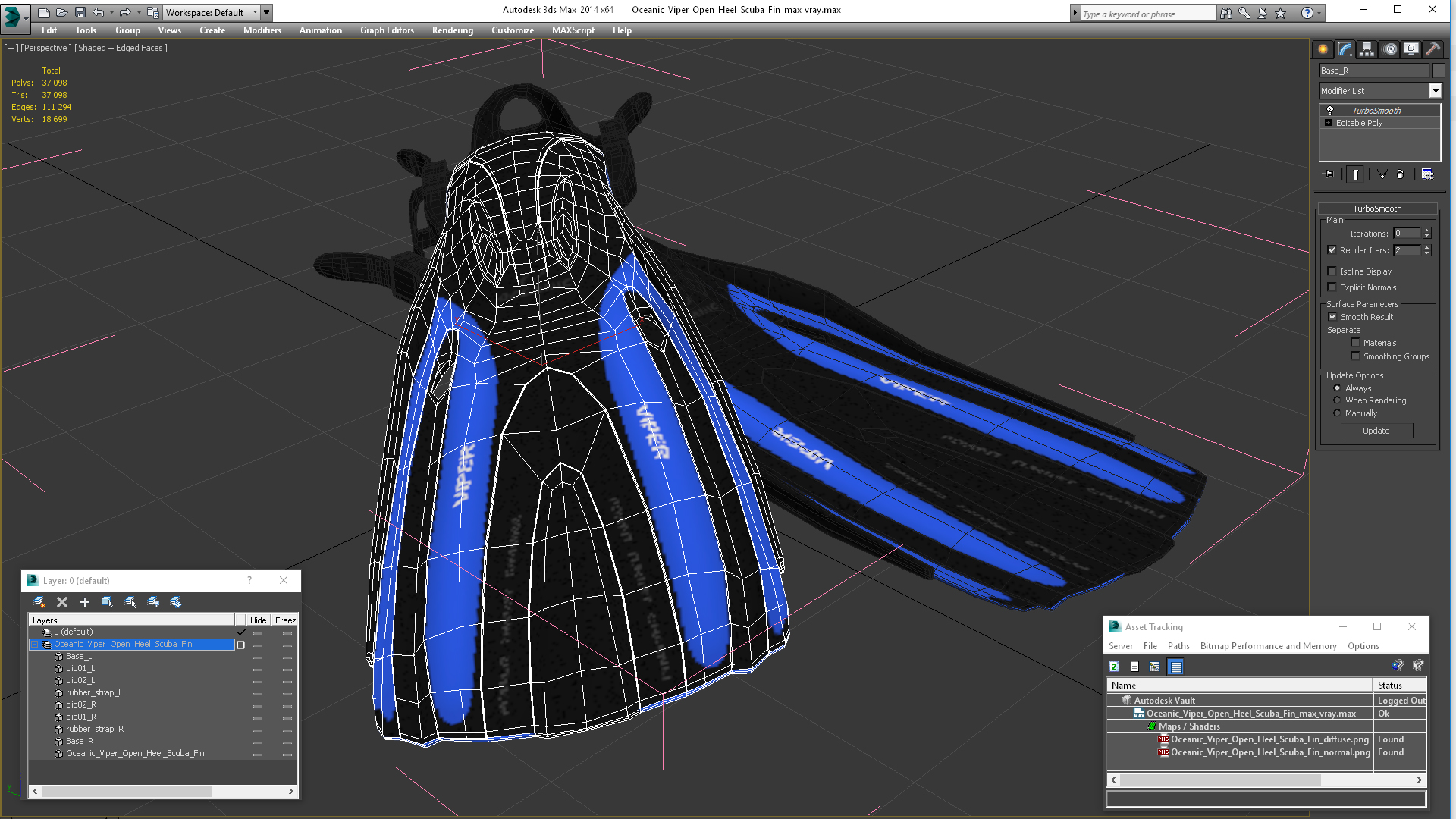Screen dimensions: 1456x819
Task: Open the Modify command panel tab
Action: pos(1345,49)
